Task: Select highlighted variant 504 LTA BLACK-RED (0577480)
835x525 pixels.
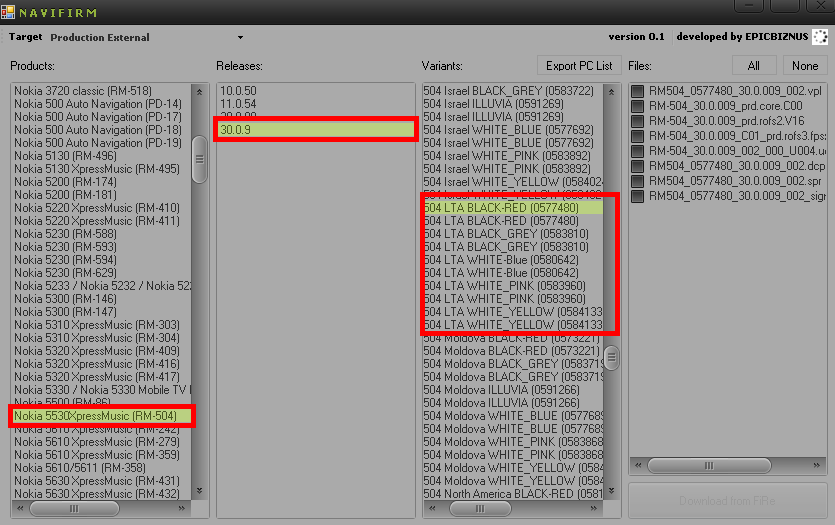Action: 513,208
